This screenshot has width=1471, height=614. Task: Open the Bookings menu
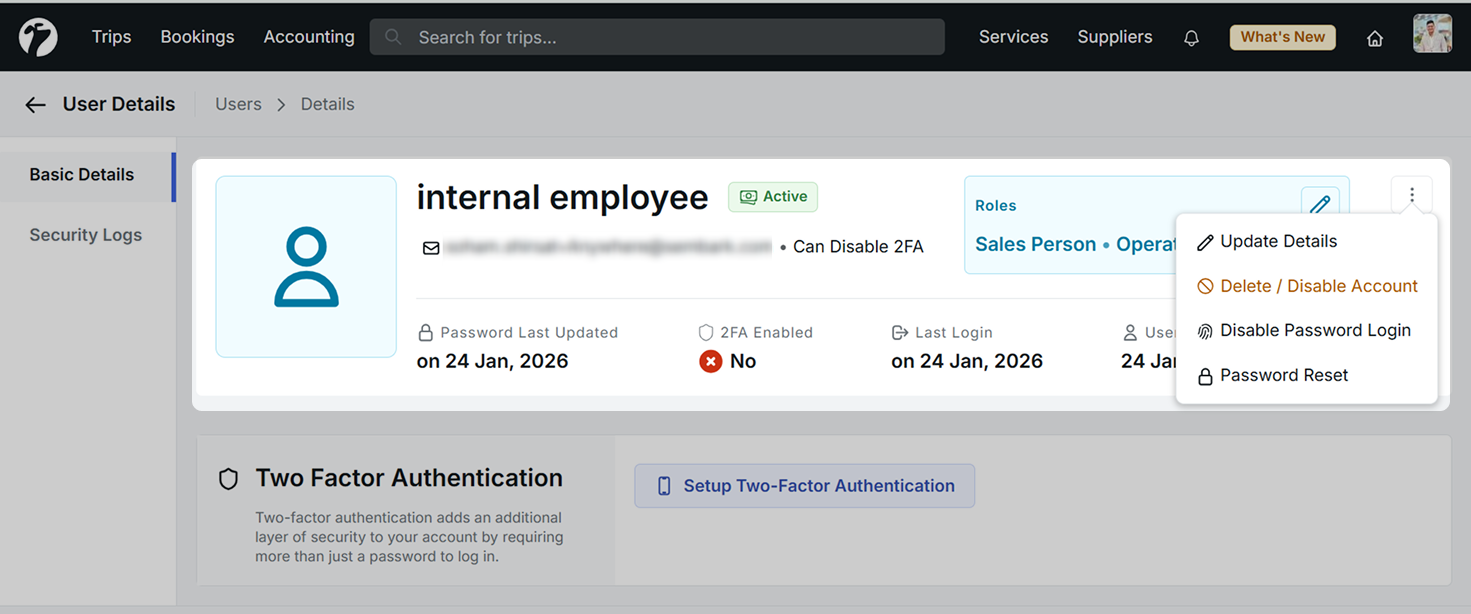[x=197, y=37]
